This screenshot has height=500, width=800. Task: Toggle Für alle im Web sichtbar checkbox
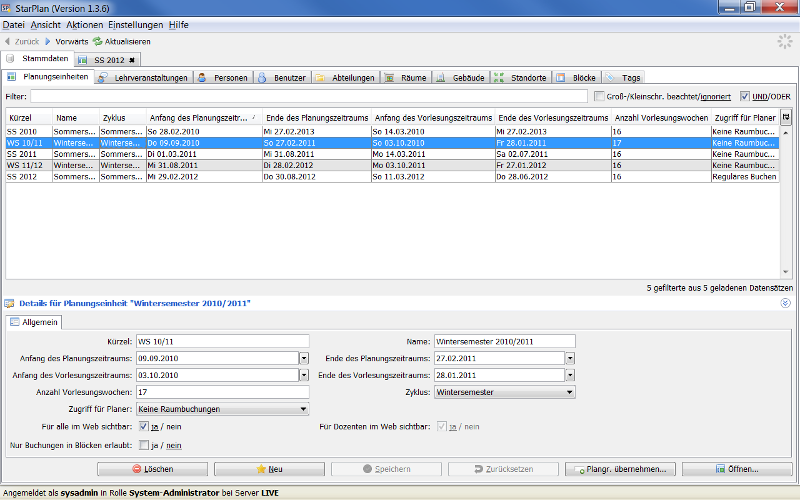coord(144,426)
